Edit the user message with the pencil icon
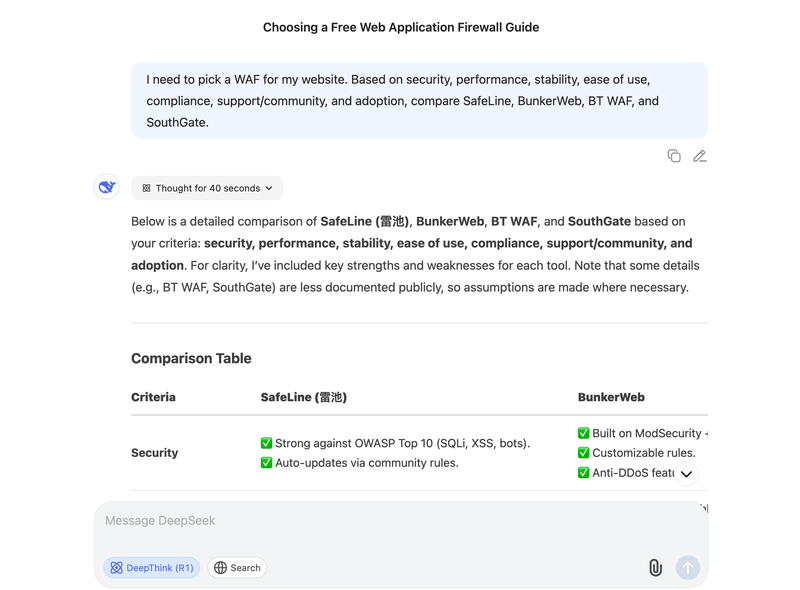The height and width of the screenshot is (590, 800). (699, 156)
